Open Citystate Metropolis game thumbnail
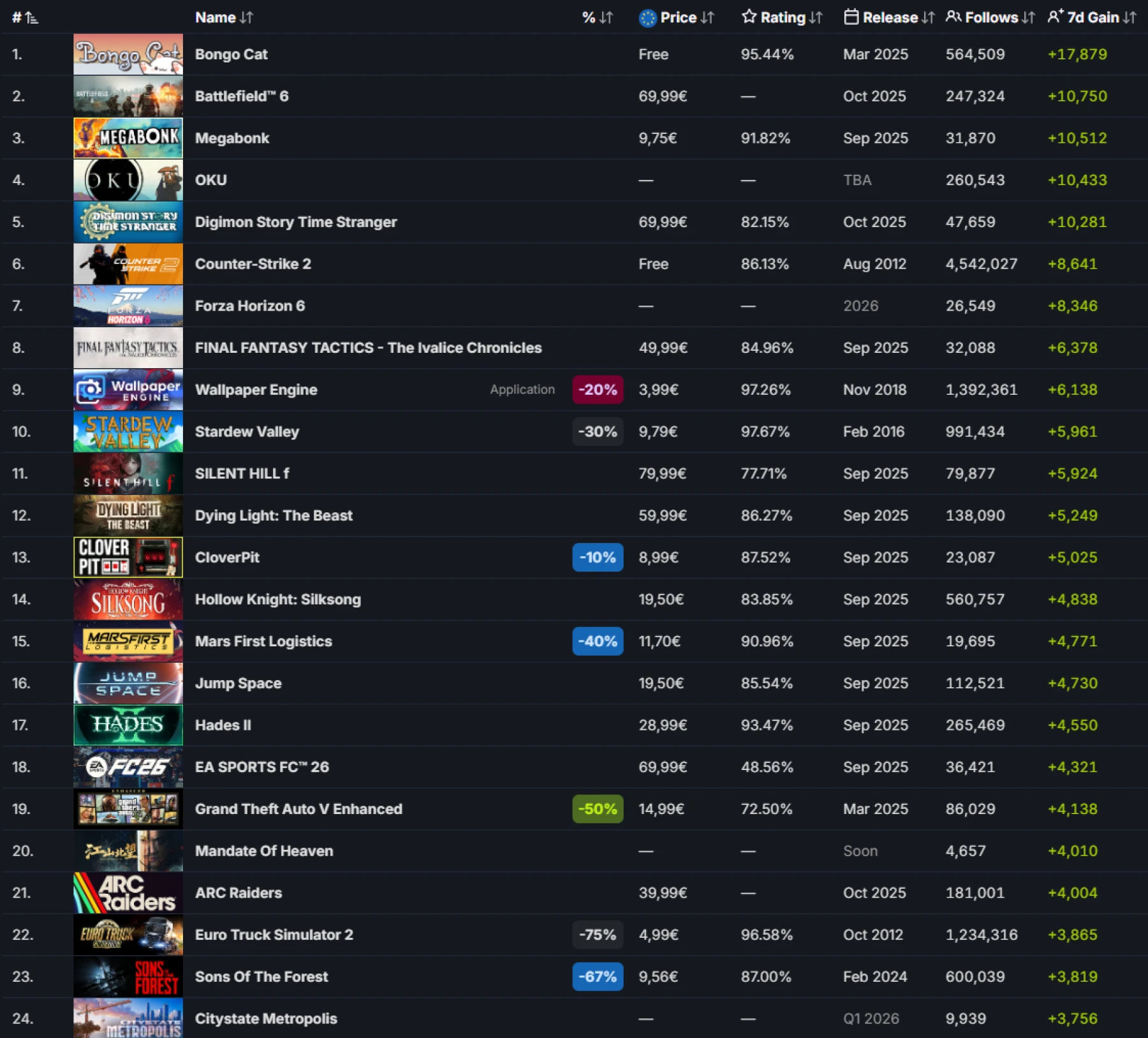Screen dimensions: 1148x1038 tap(128, 1018)
